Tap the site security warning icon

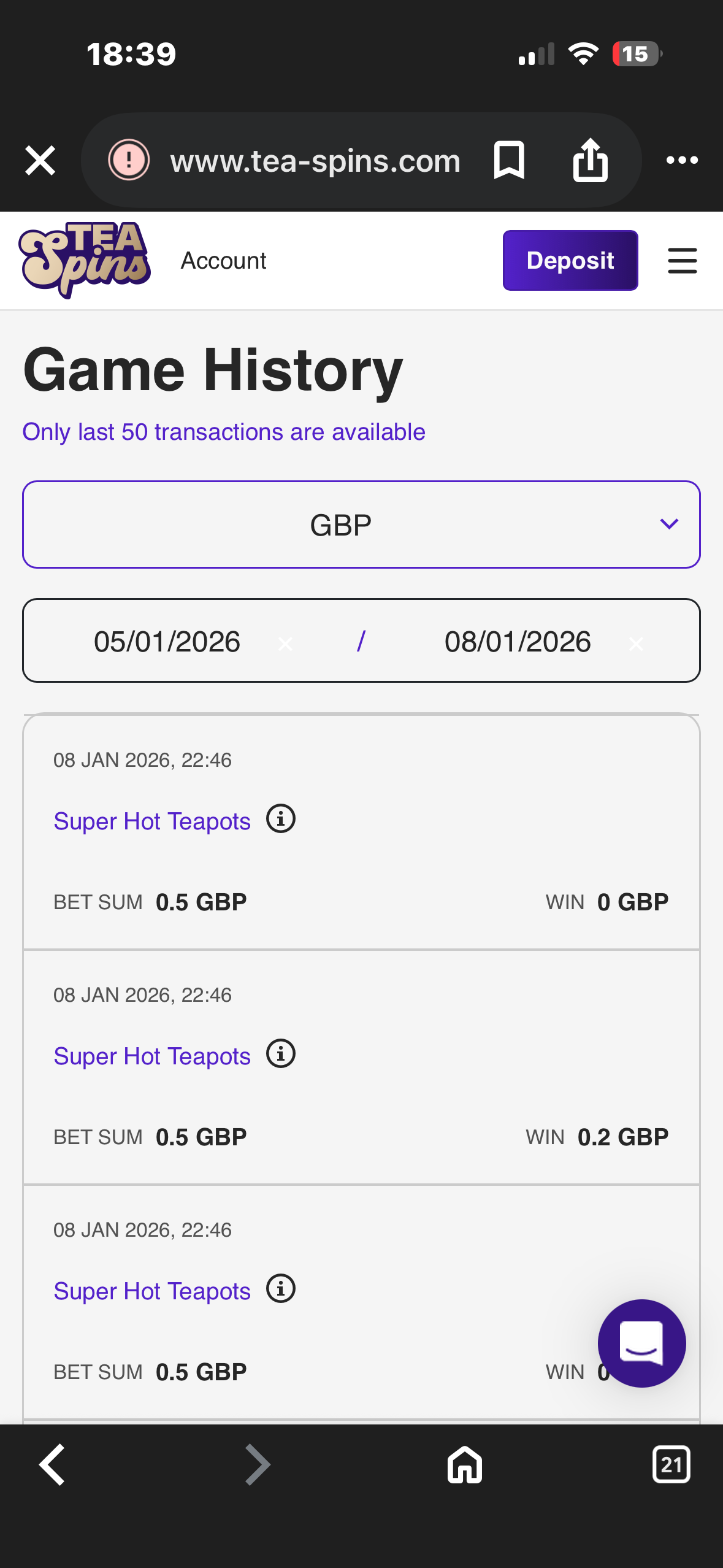pos(129,161)
